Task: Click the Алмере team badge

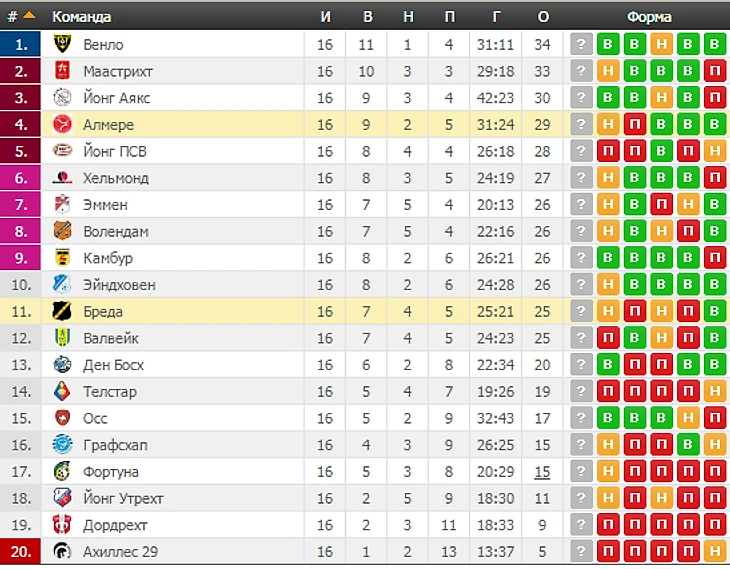Action: pyautogui.click(x=62, y=124)
